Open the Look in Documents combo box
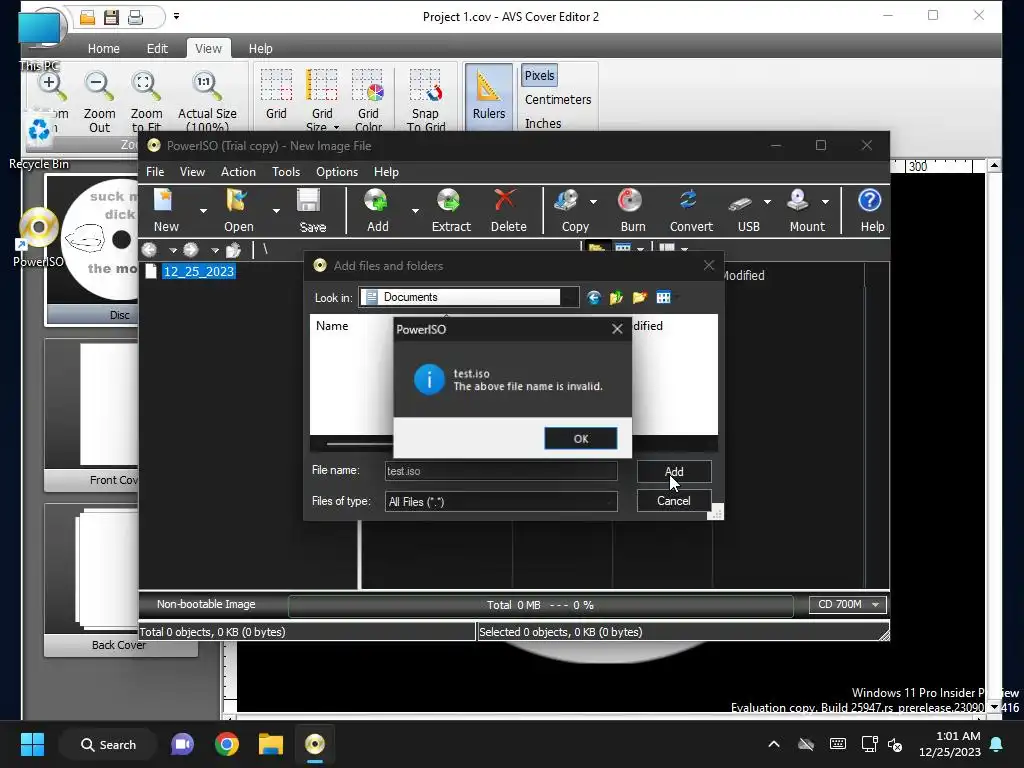 coord(468,297)
